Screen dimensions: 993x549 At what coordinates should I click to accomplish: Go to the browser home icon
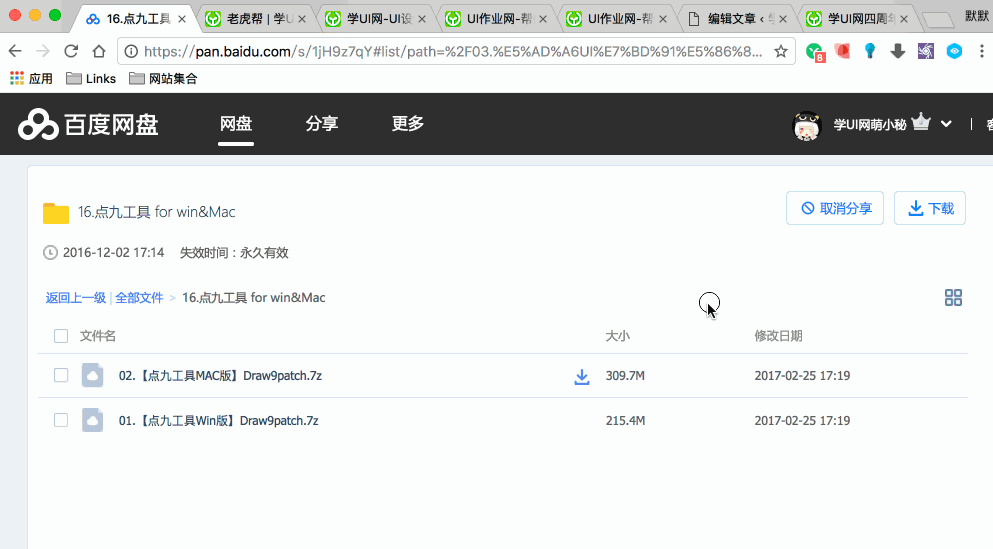(99, 51)
